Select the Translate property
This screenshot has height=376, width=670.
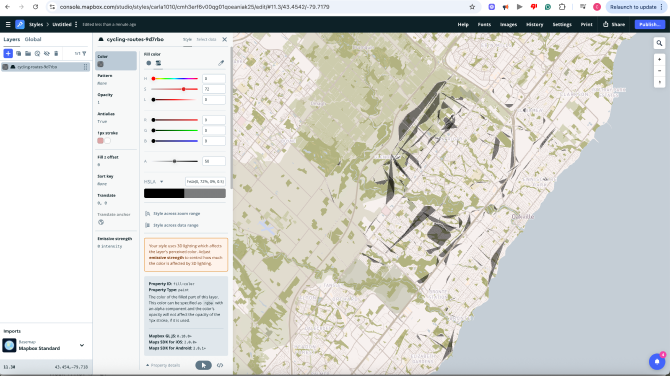point(116,199)
